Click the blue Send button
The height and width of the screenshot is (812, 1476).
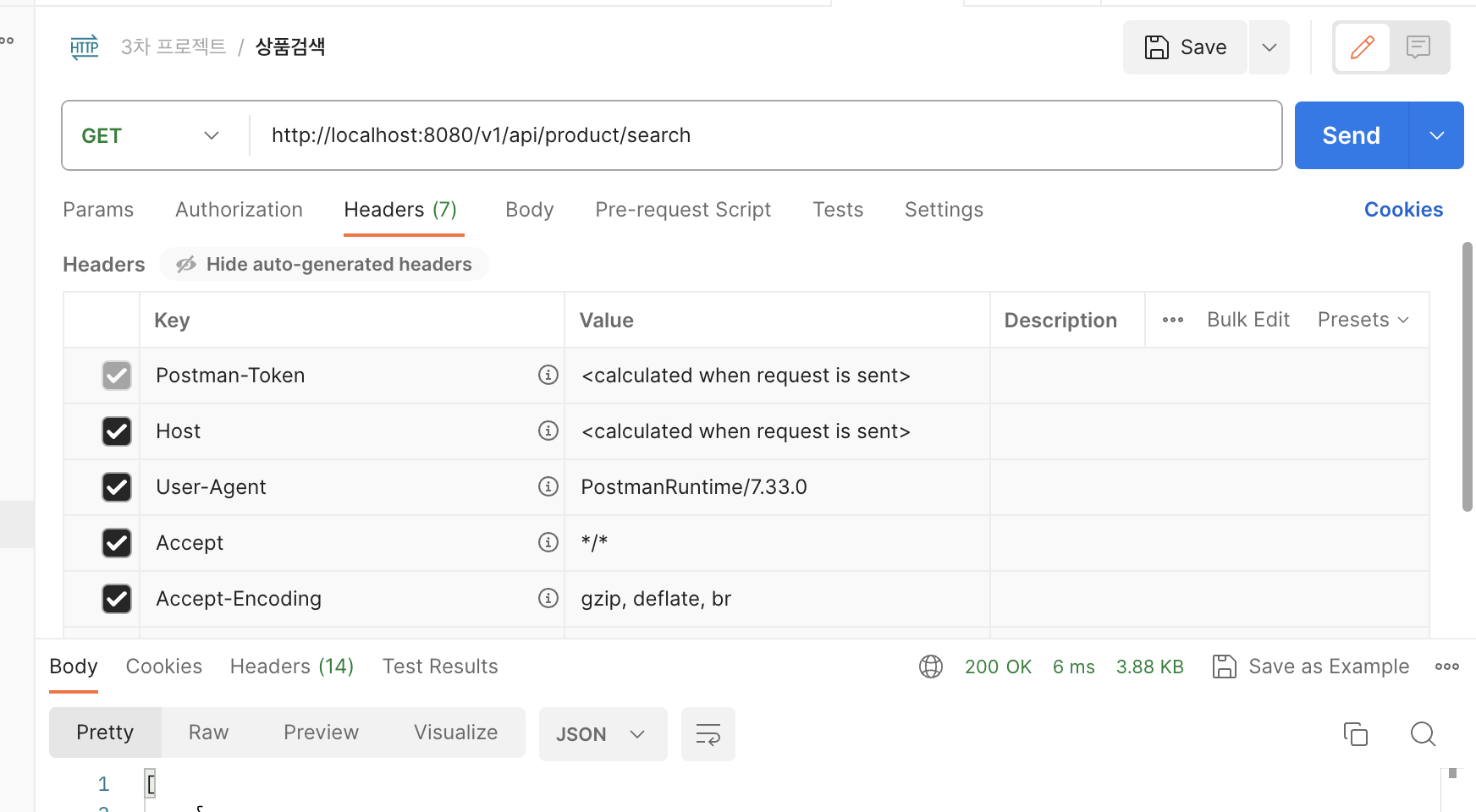tap(1351, 135)
